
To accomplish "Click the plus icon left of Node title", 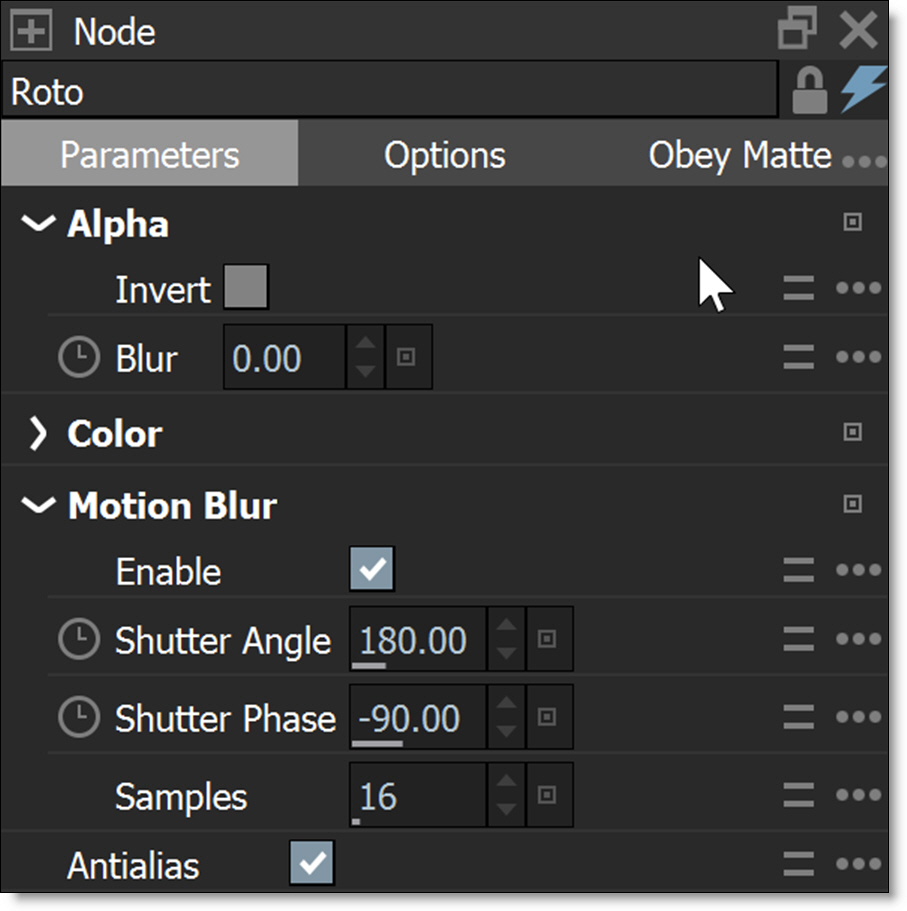I will click(x=31, y=32).
